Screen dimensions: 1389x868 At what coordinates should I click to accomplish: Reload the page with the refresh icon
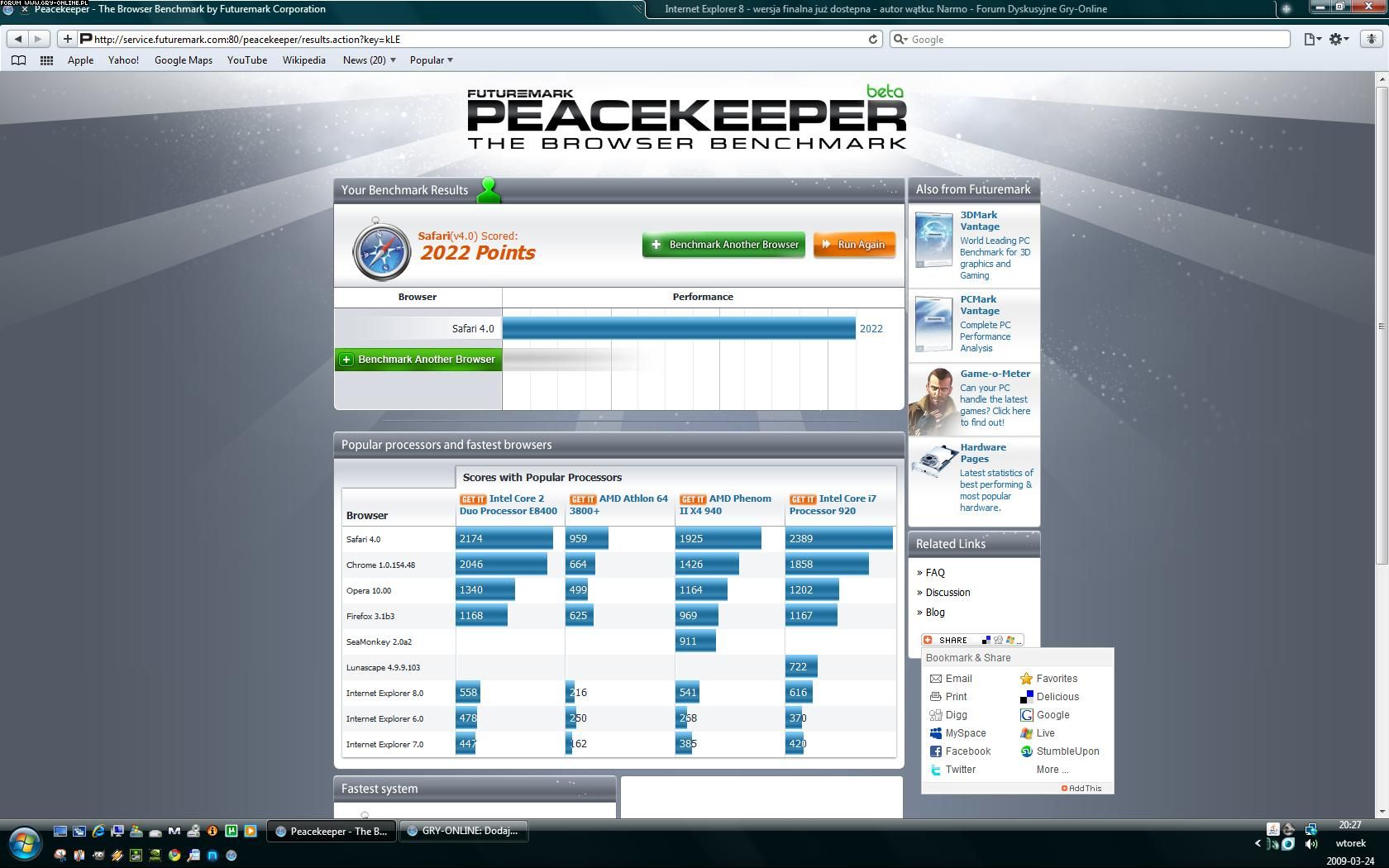click(x=872, y=39)
